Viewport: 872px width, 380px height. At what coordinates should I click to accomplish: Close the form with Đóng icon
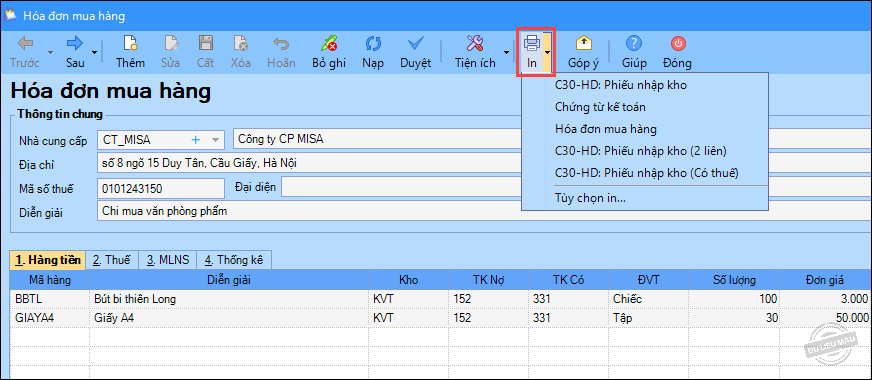click(x=678, y=43)
